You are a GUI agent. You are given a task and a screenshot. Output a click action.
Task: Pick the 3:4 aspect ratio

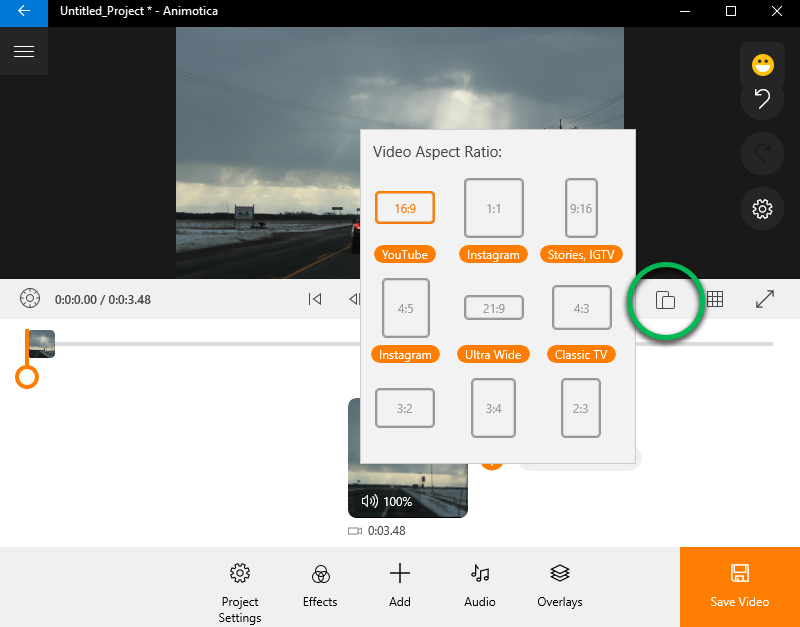pos(493,408)
